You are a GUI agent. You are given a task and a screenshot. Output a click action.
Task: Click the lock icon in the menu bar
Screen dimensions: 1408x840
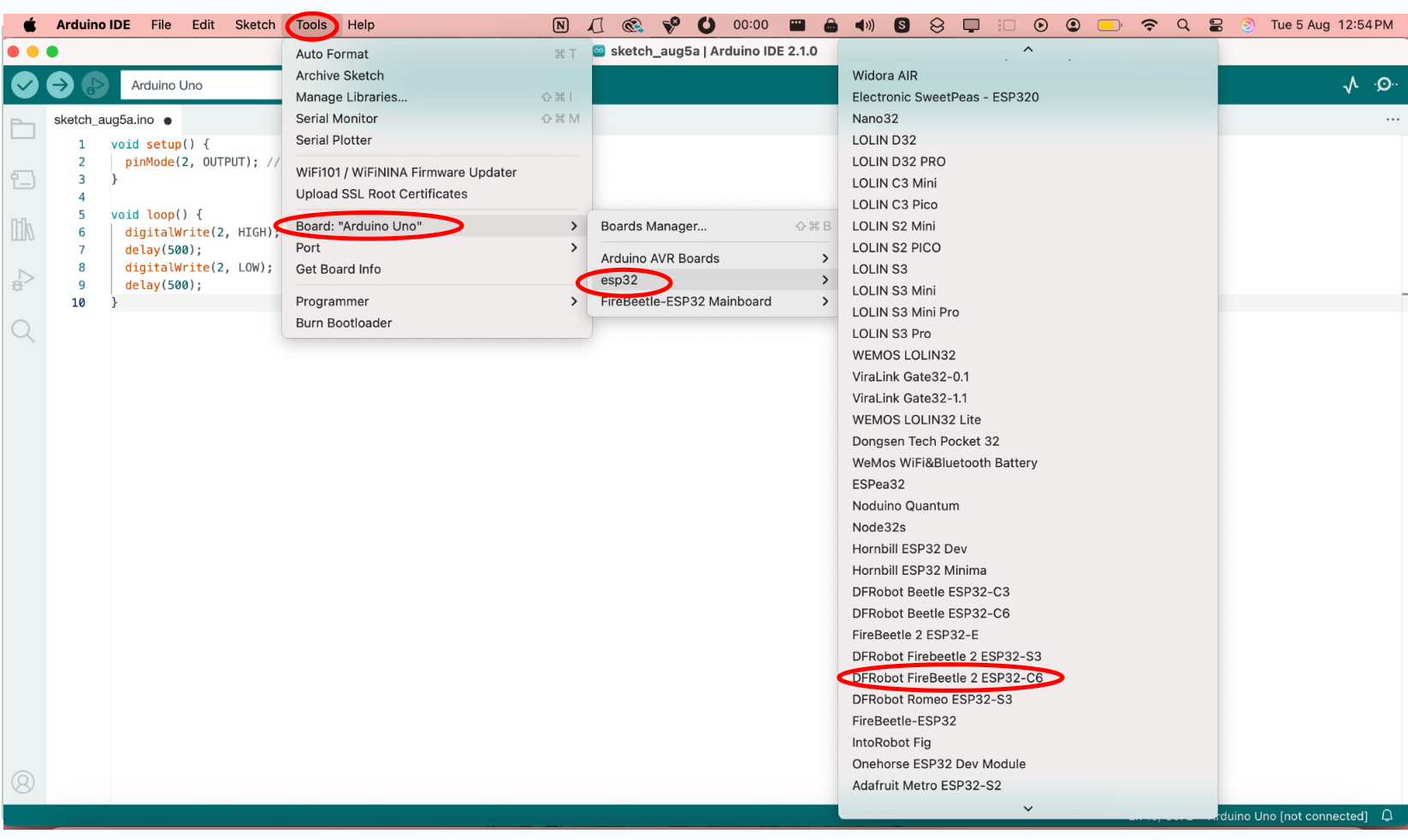point(831,25)
